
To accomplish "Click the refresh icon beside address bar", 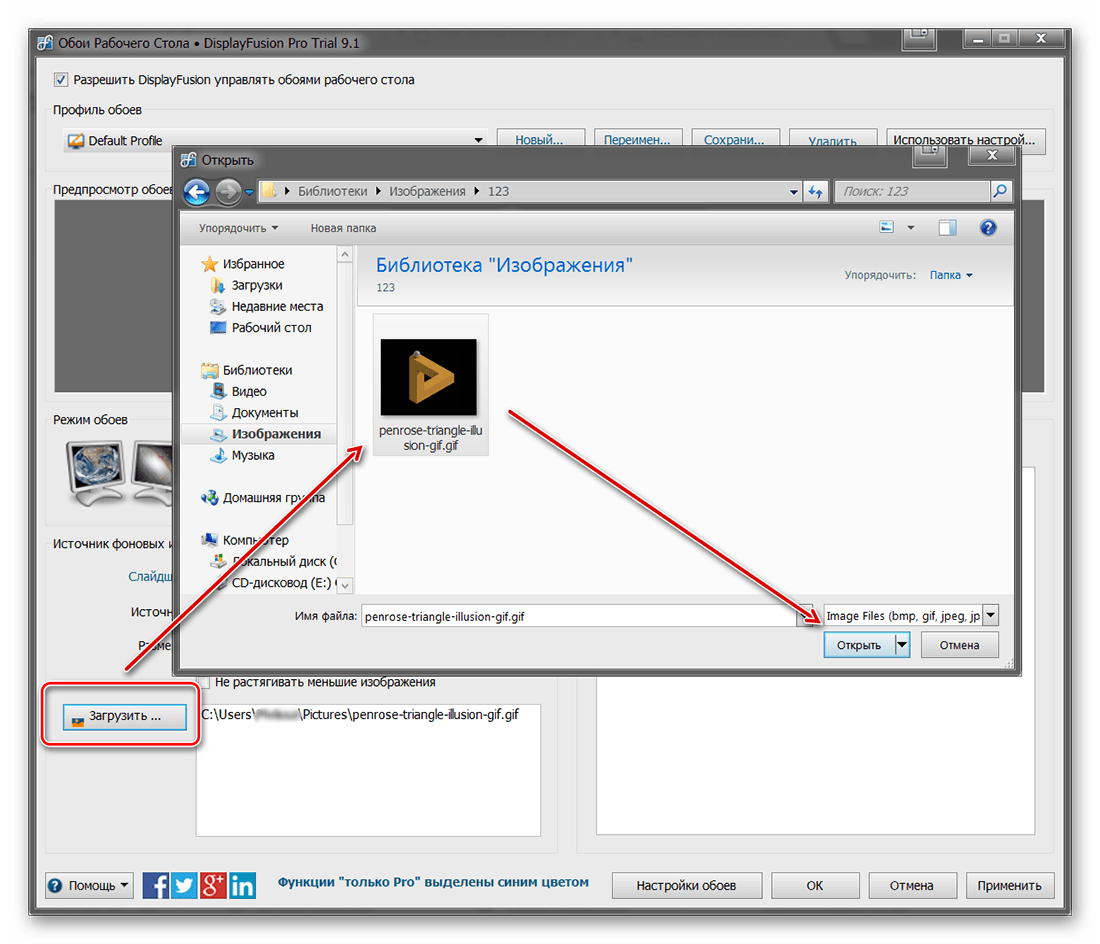I will [x=816, y=191].
